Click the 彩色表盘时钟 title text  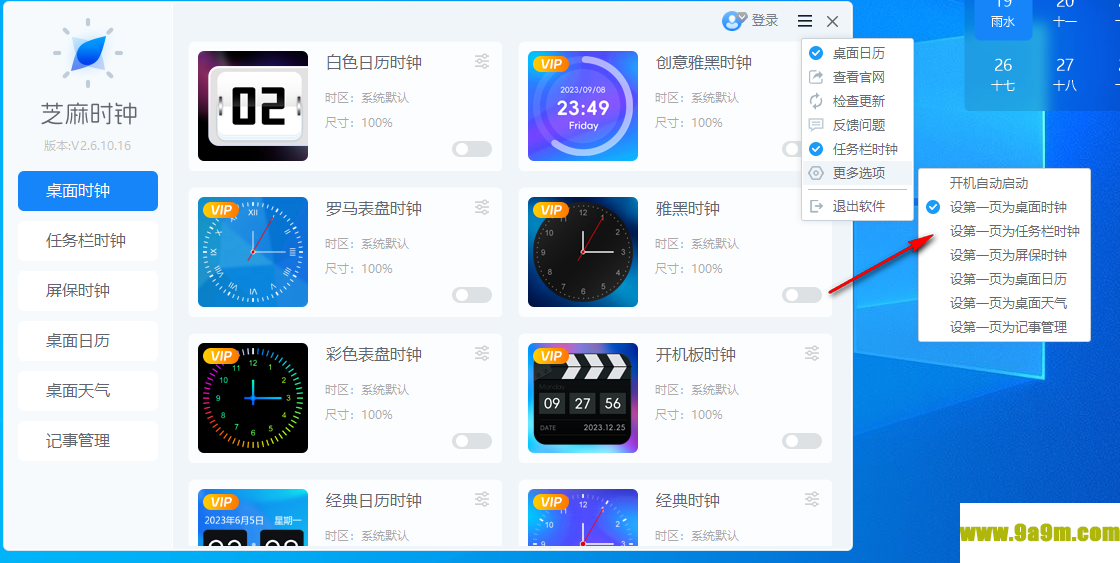click(x=374, y=354)
